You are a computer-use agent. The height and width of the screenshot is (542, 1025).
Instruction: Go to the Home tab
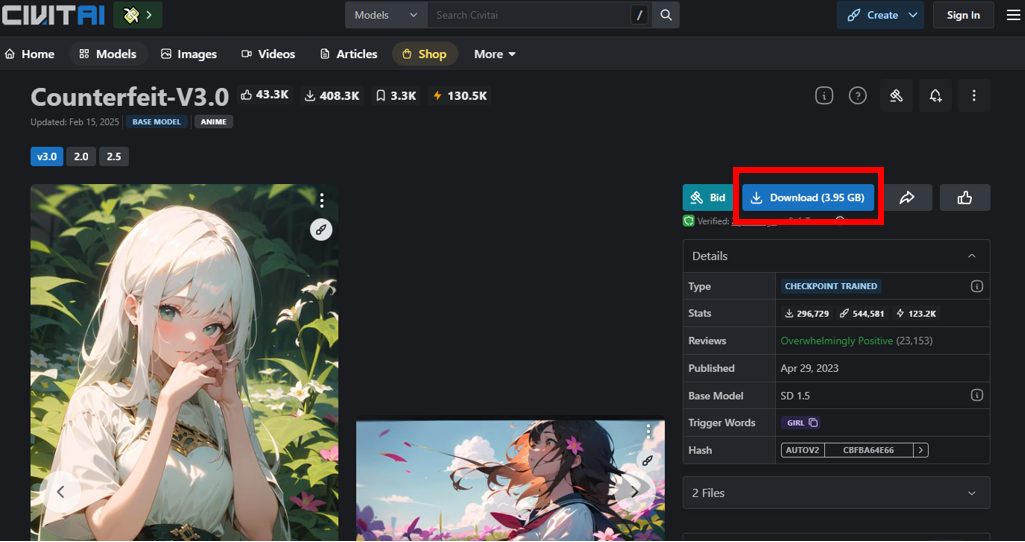(x=29, y=54)
